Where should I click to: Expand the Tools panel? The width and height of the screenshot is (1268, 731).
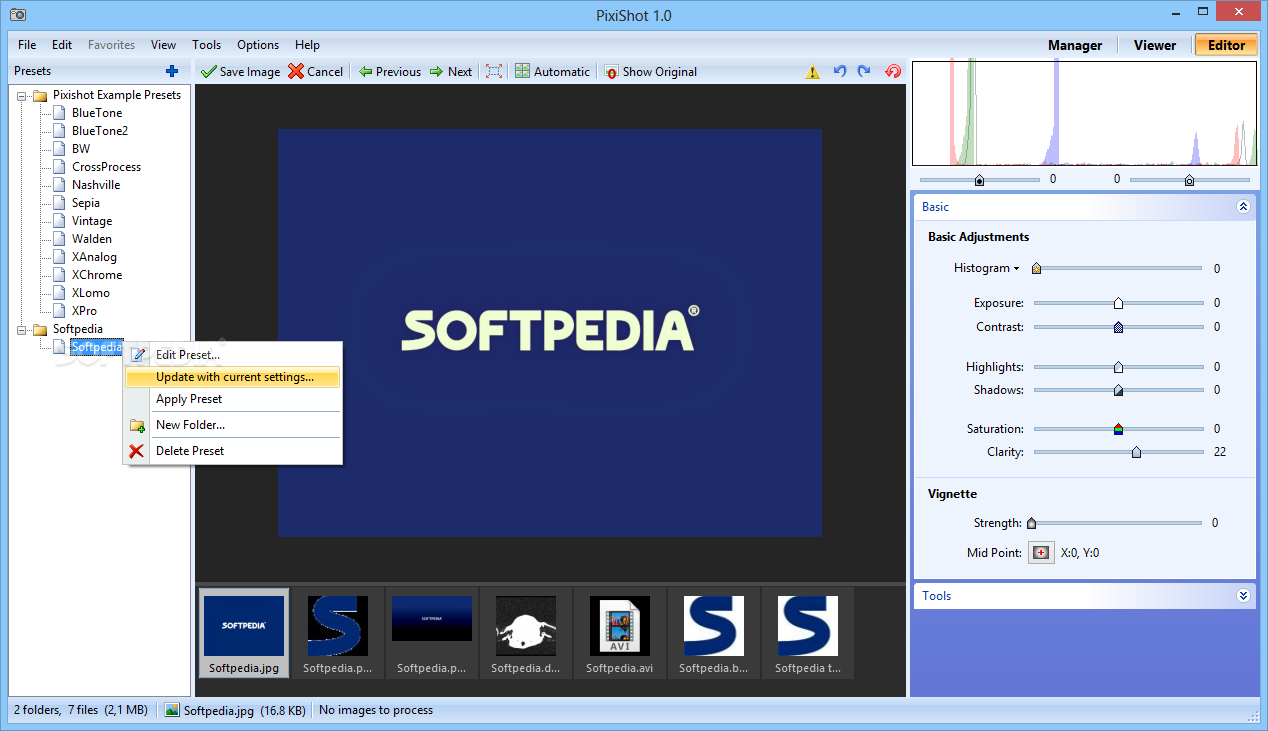[x=1243, y=596]
